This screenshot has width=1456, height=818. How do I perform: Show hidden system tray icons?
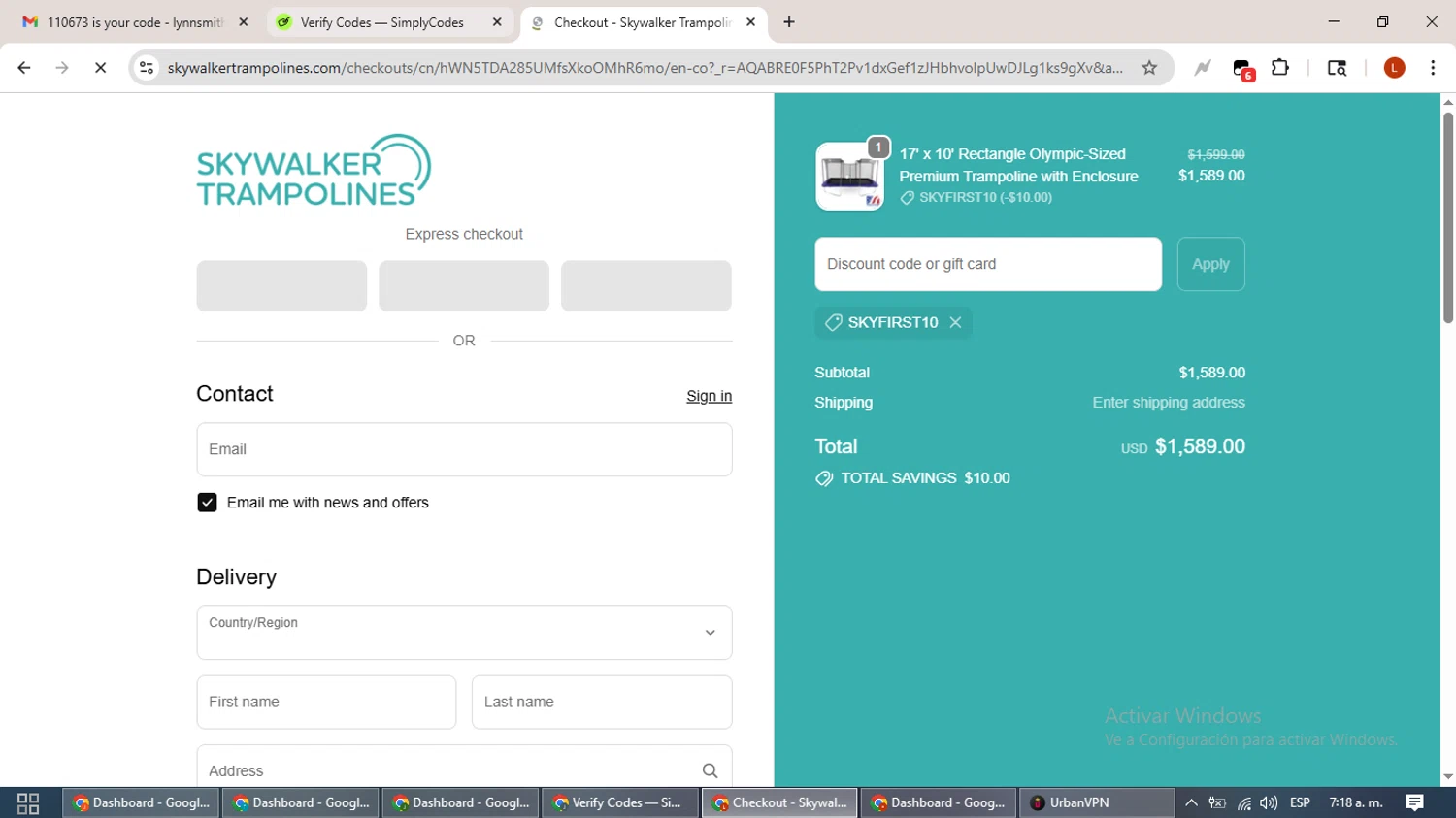[1191, 802]
